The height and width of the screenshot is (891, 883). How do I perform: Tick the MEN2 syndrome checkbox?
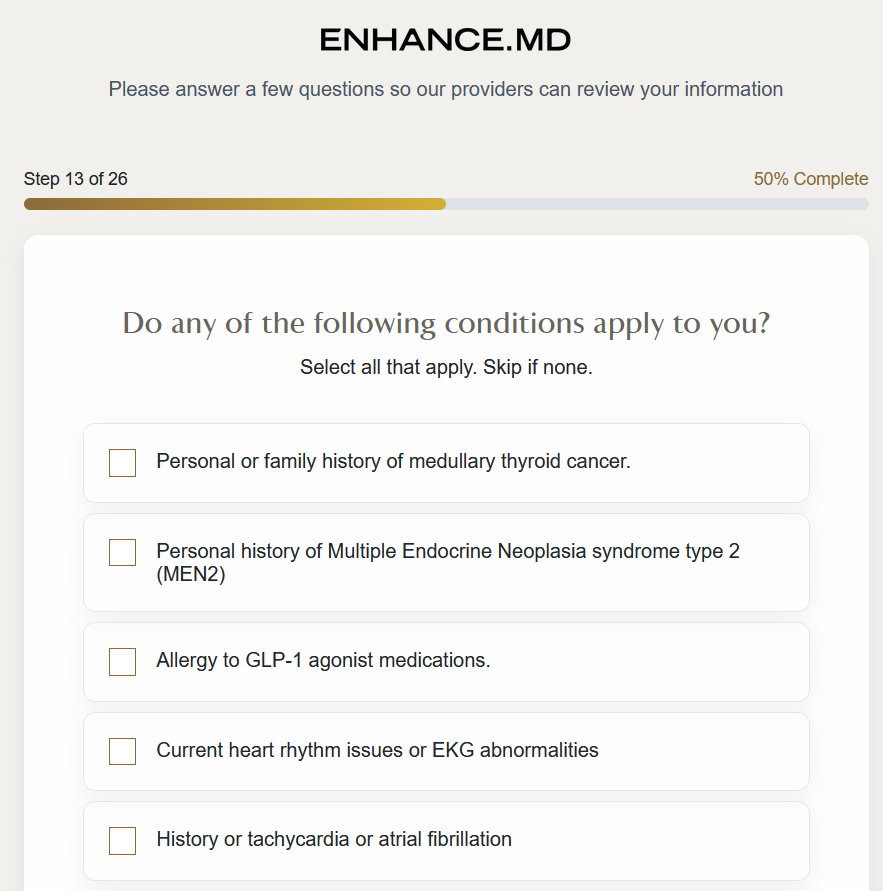122,552
